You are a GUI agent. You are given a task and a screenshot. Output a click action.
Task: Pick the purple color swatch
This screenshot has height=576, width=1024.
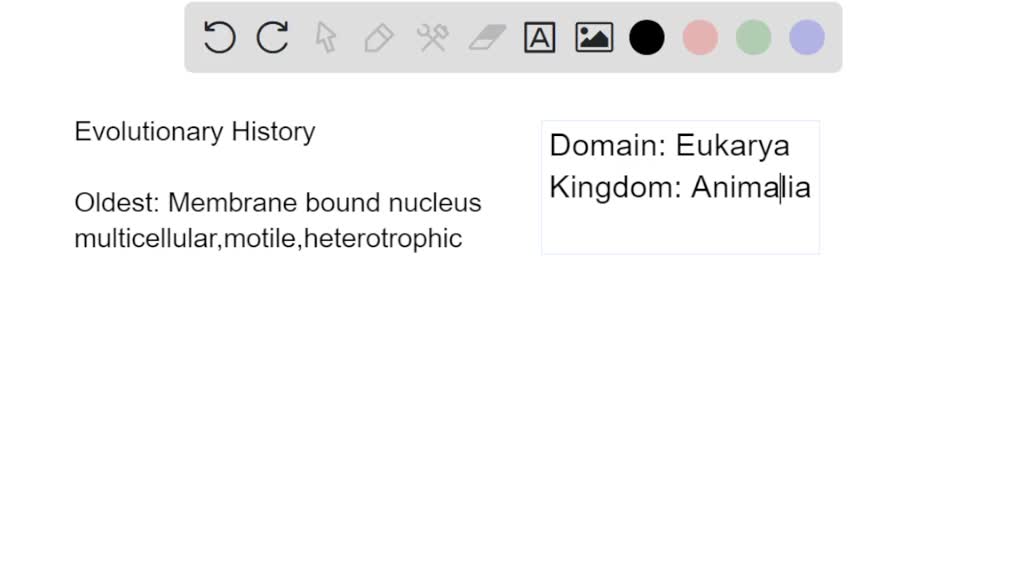pyautogui.click(x=806, y=37)
